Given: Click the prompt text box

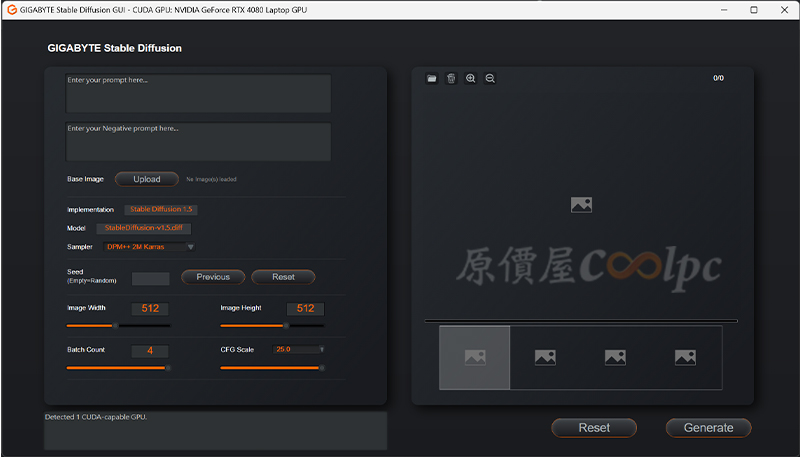Looking at the screenshot, I should [x=198, y=93].
